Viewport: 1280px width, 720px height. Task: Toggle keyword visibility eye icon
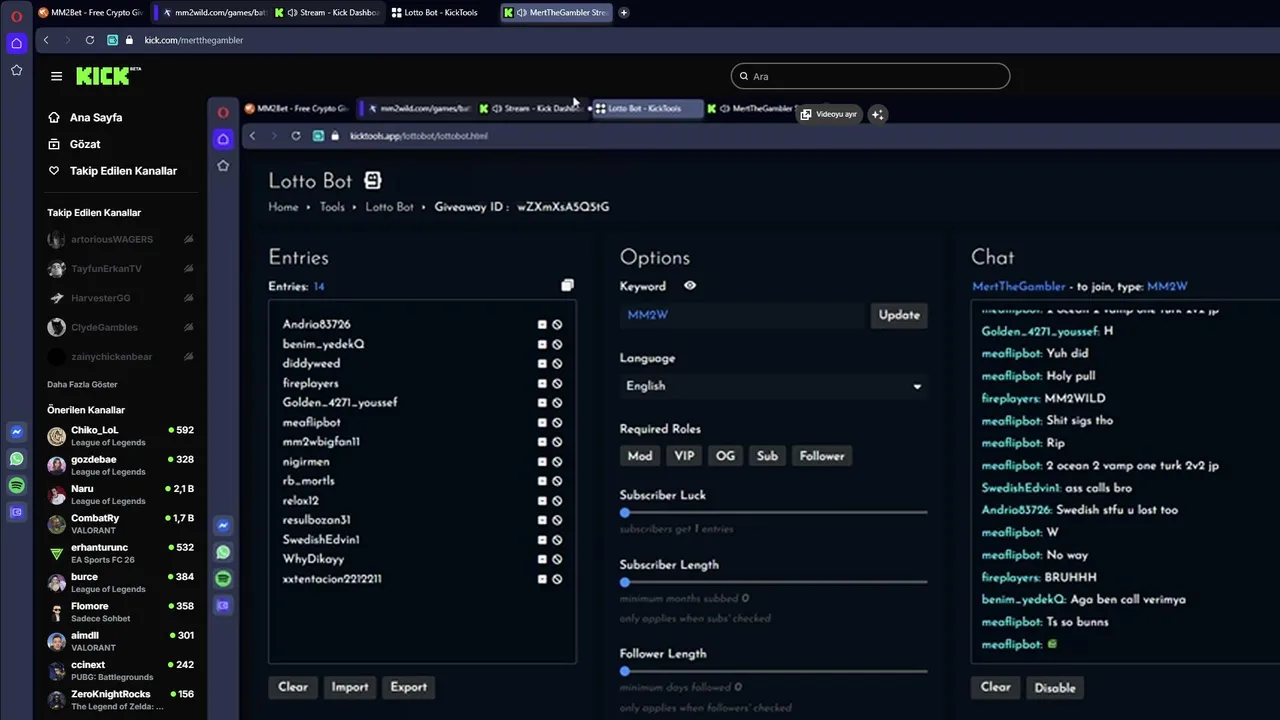689,286
